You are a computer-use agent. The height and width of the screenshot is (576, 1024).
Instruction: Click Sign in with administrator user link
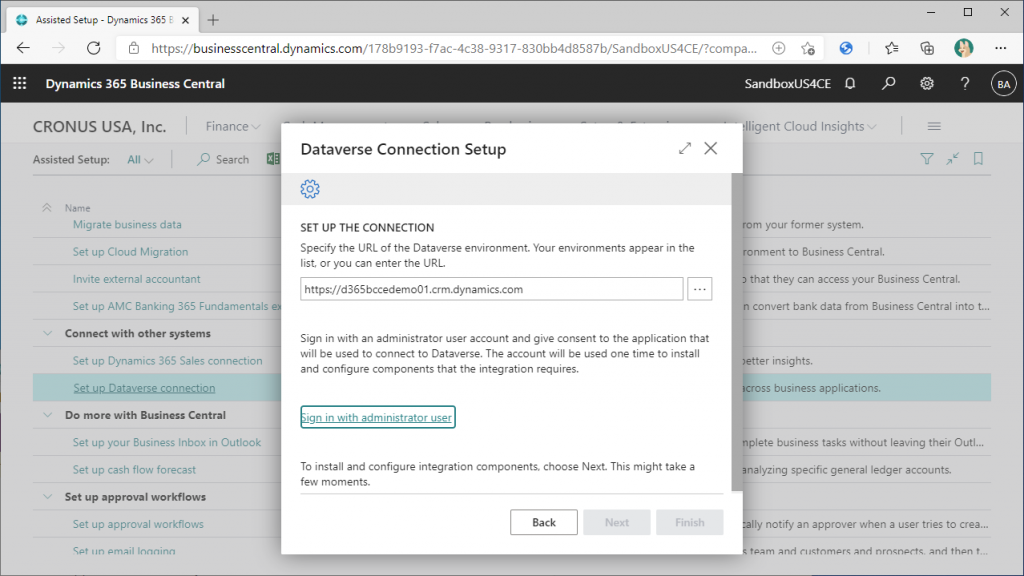click(377, 417)
